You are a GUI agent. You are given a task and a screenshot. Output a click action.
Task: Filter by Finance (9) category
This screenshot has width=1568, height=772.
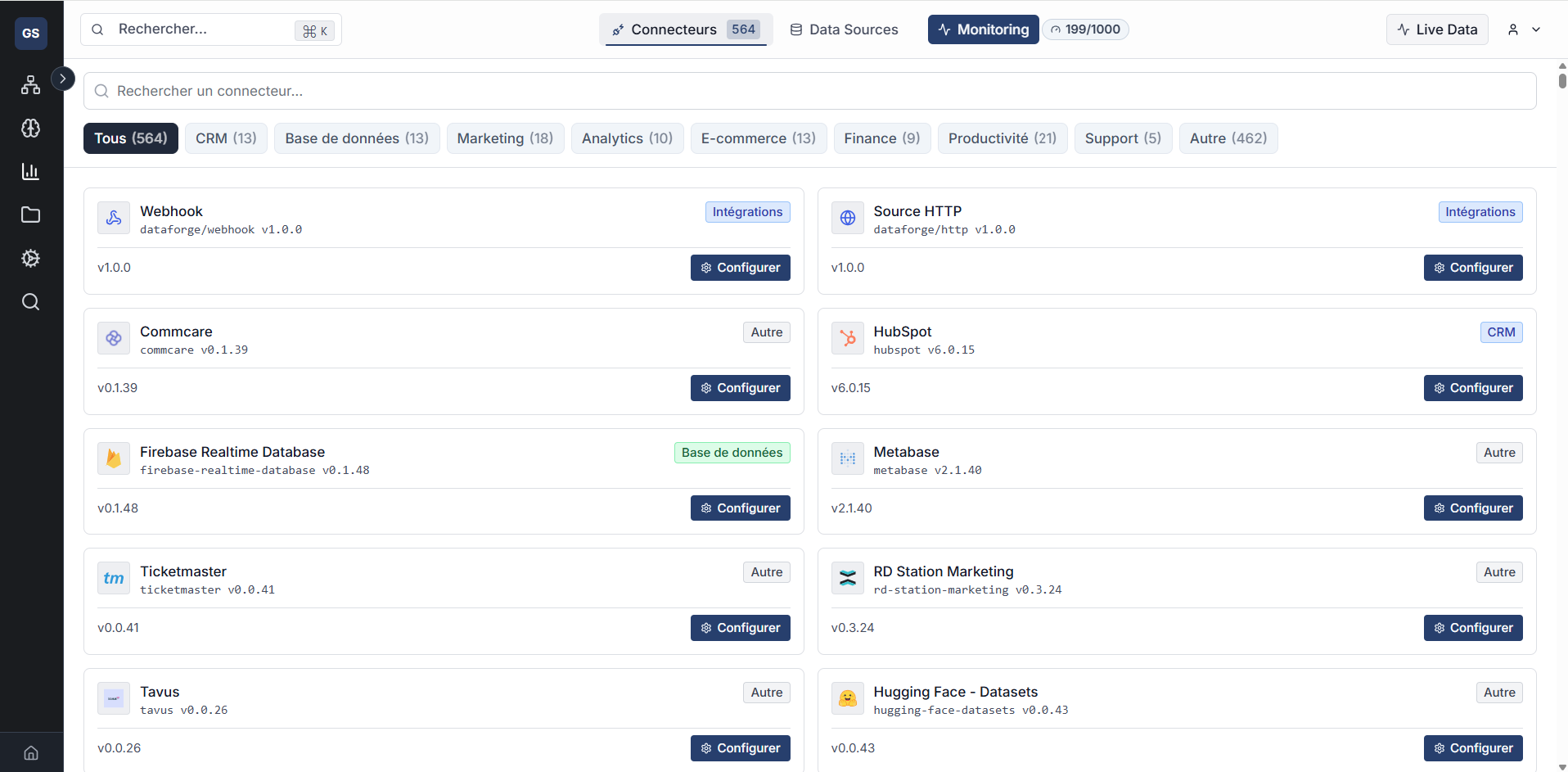(882, 138)
